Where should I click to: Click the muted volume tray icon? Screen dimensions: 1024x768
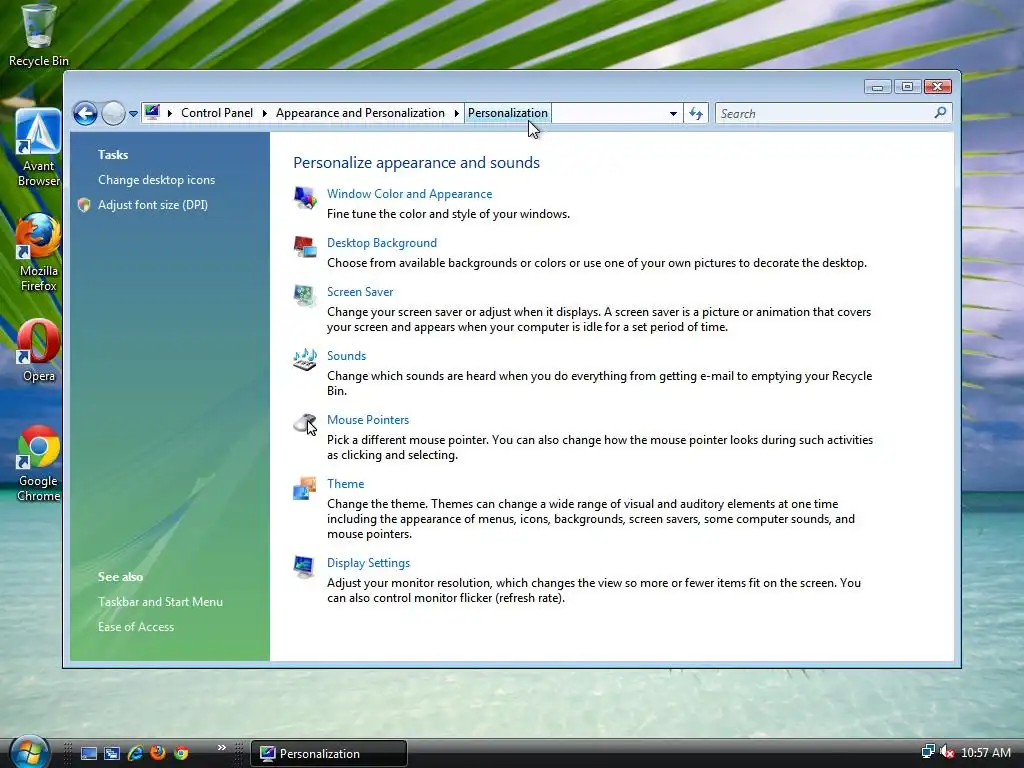click(x=947, y=752)
